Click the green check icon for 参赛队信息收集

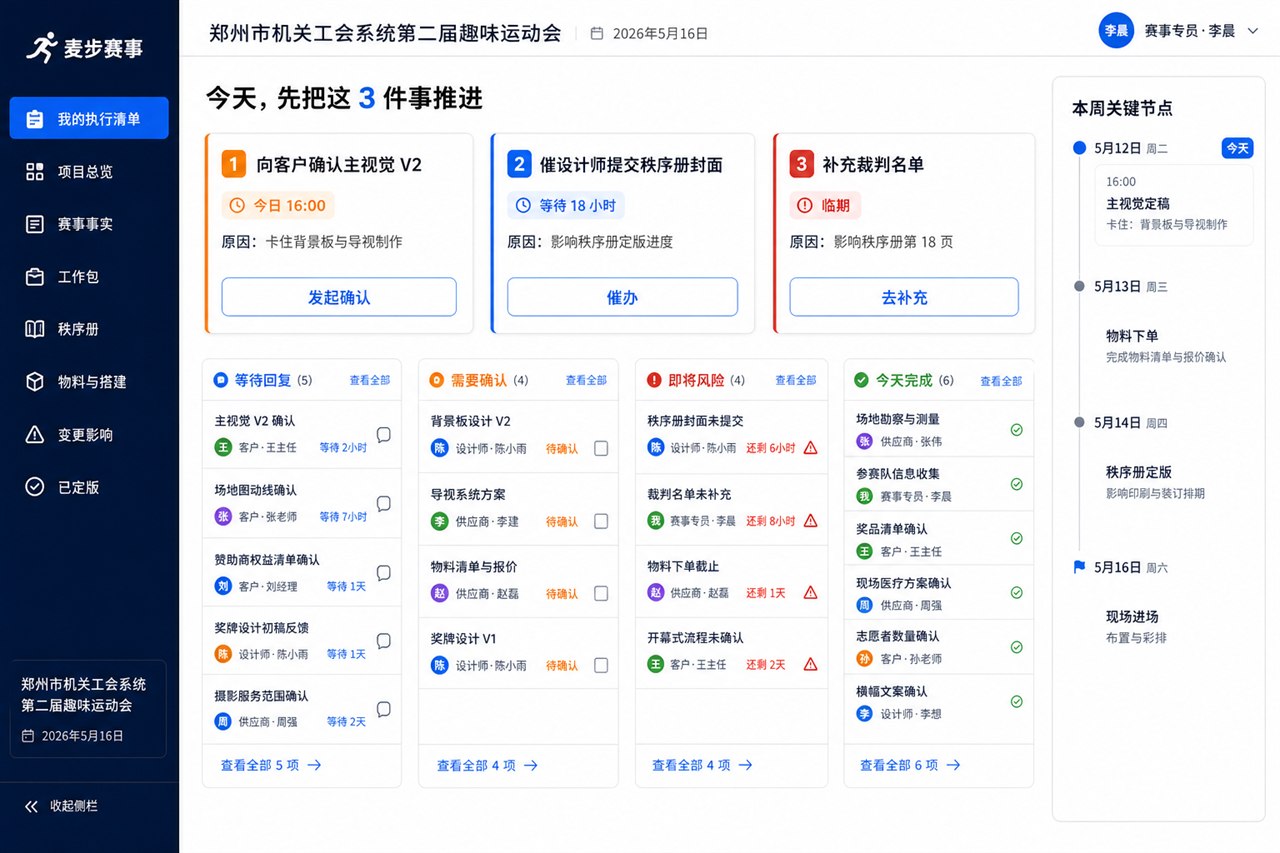point(1016,484)
